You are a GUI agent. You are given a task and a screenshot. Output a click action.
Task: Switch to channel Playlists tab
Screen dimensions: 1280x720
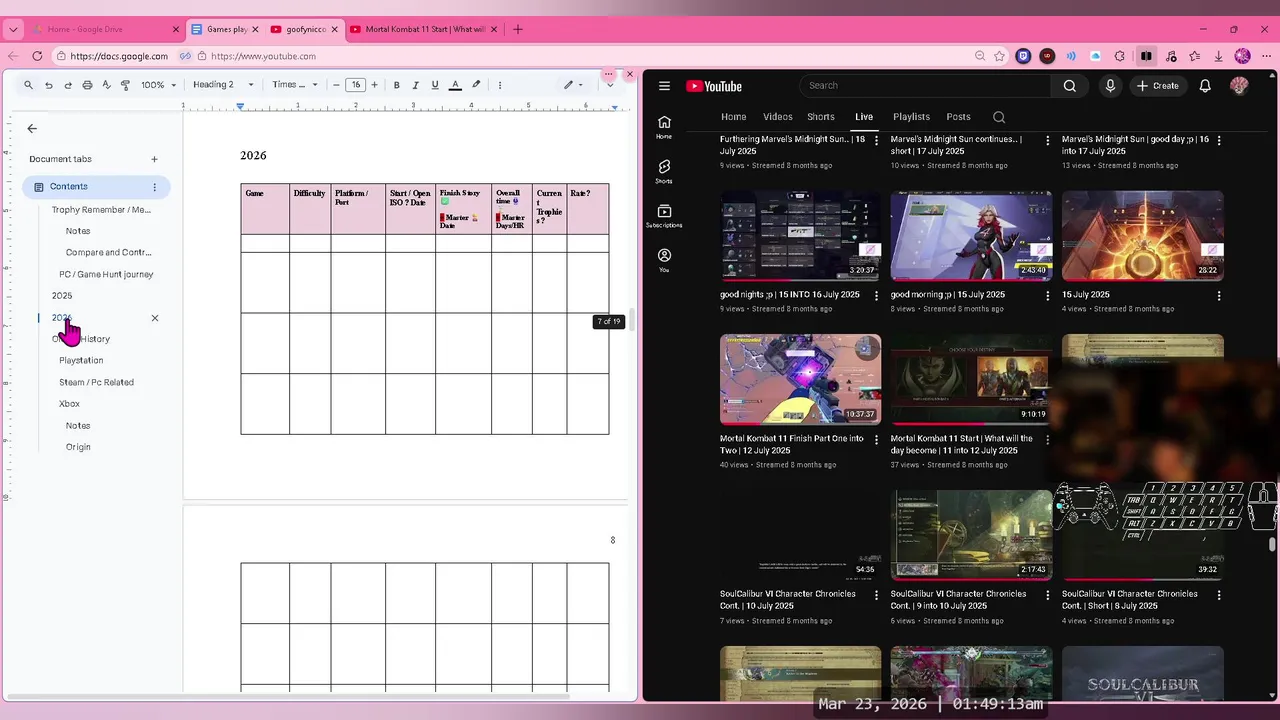point(911,117)
